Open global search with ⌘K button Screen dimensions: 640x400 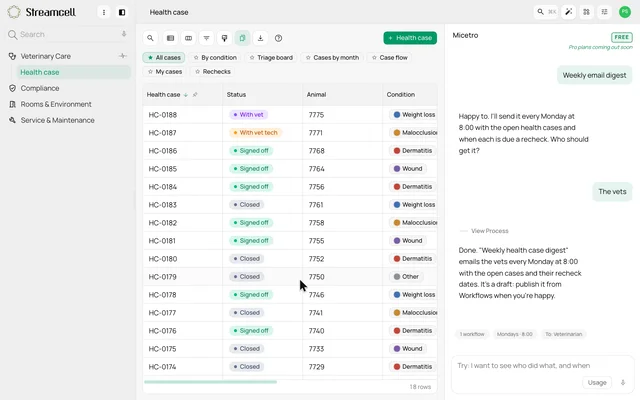(546, 12)
